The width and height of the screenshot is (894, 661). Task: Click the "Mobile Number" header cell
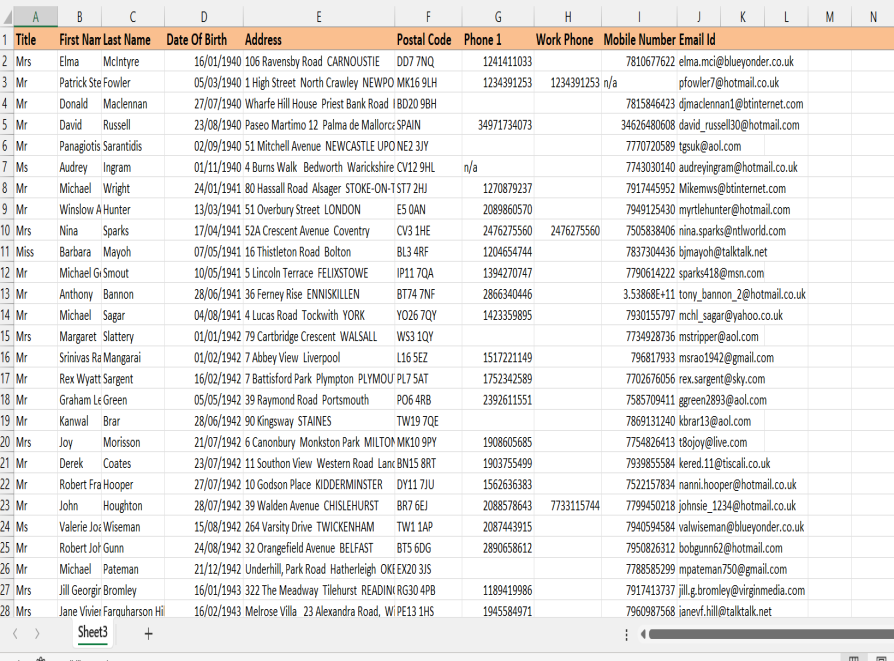click(639, 39)
